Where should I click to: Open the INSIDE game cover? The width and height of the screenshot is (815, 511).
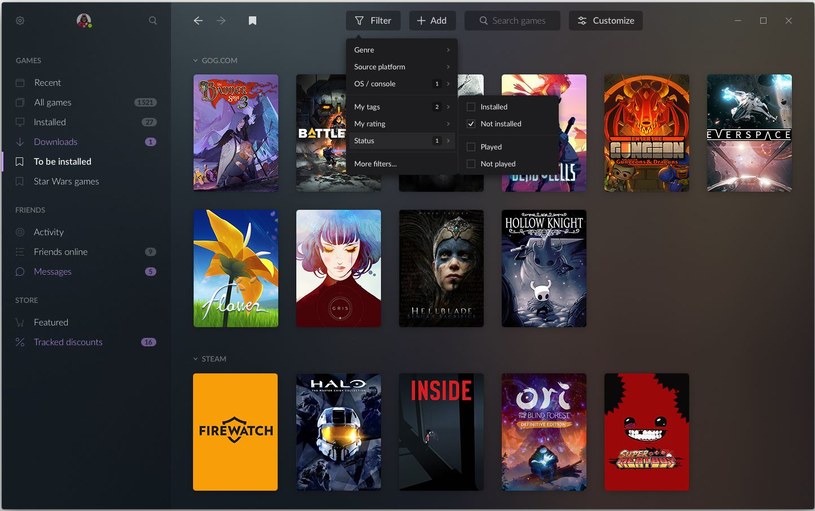[441, 432]
